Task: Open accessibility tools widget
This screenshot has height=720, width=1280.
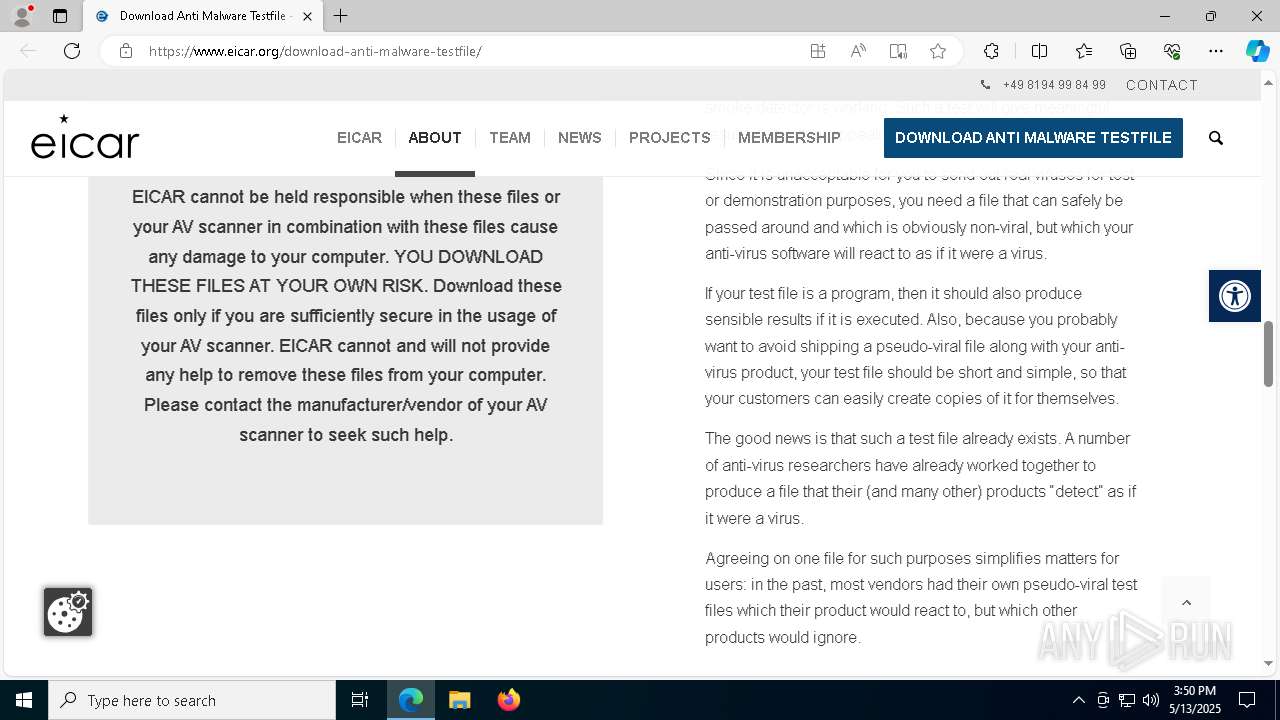Action: (x=1235, y=296)
